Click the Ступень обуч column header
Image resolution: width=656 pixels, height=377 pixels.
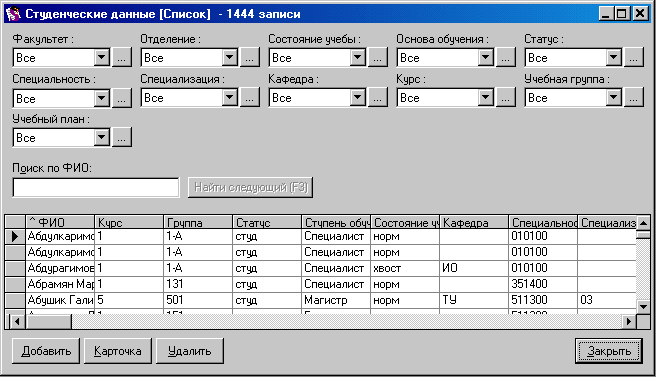click(x=336, y=222)
